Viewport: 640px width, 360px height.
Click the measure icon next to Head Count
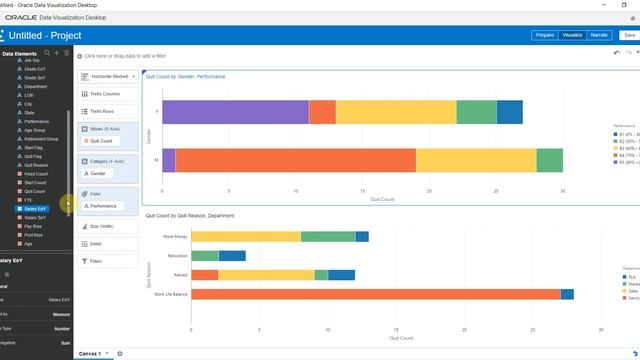pyautogui.click(x=19, y=174)
